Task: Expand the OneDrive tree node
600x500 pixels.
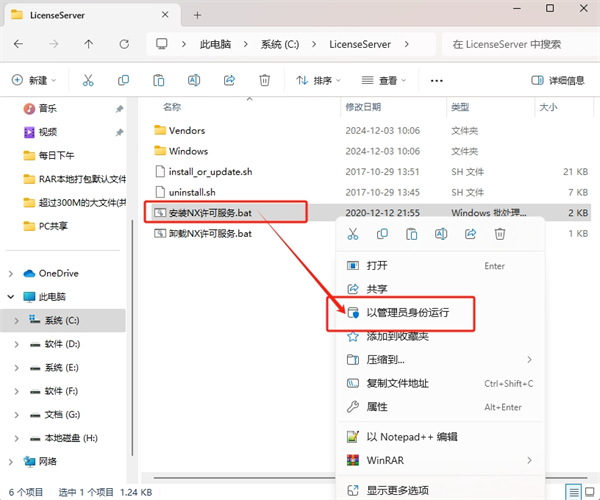Action: (11, 273)
